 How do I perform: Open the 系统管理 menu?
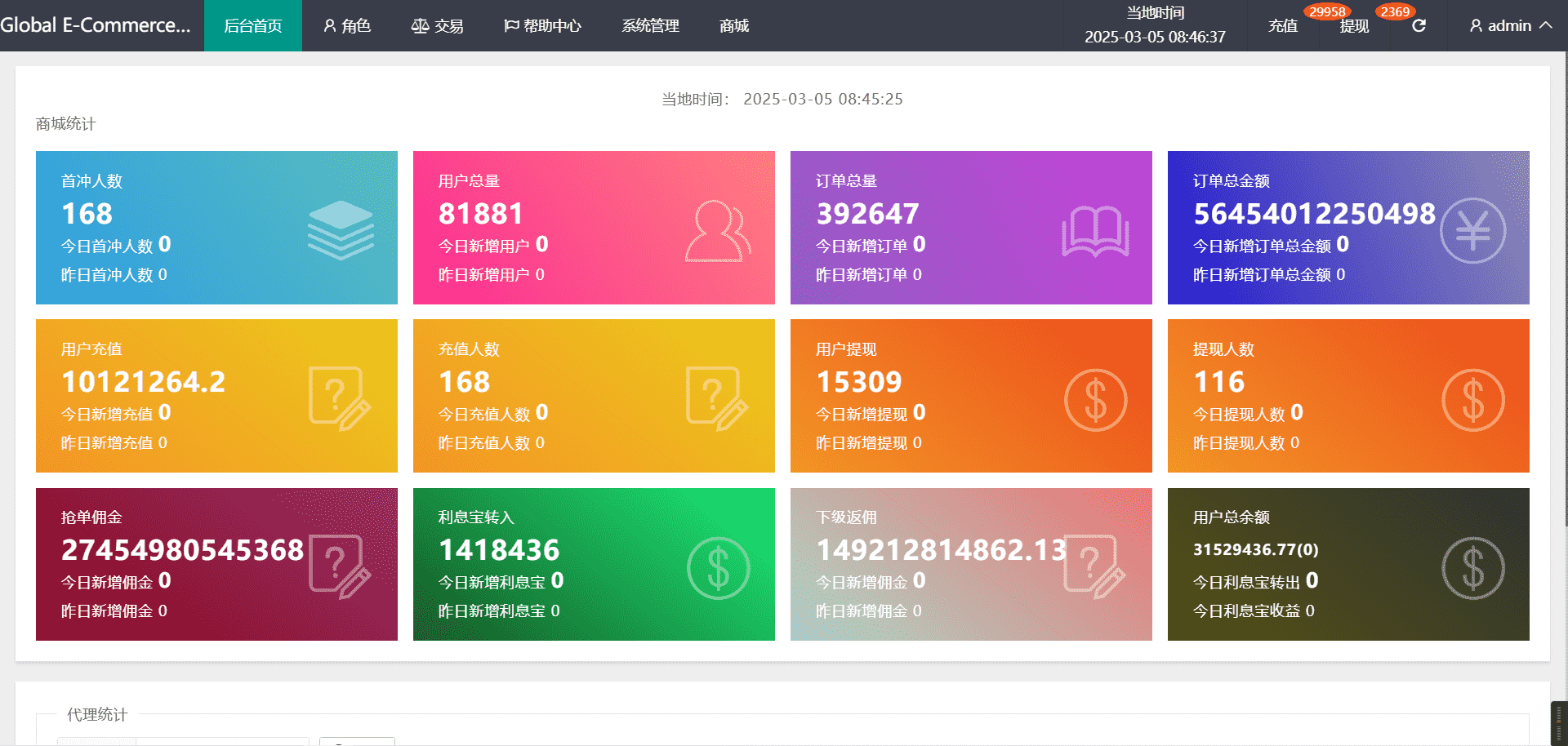(650, 26)
